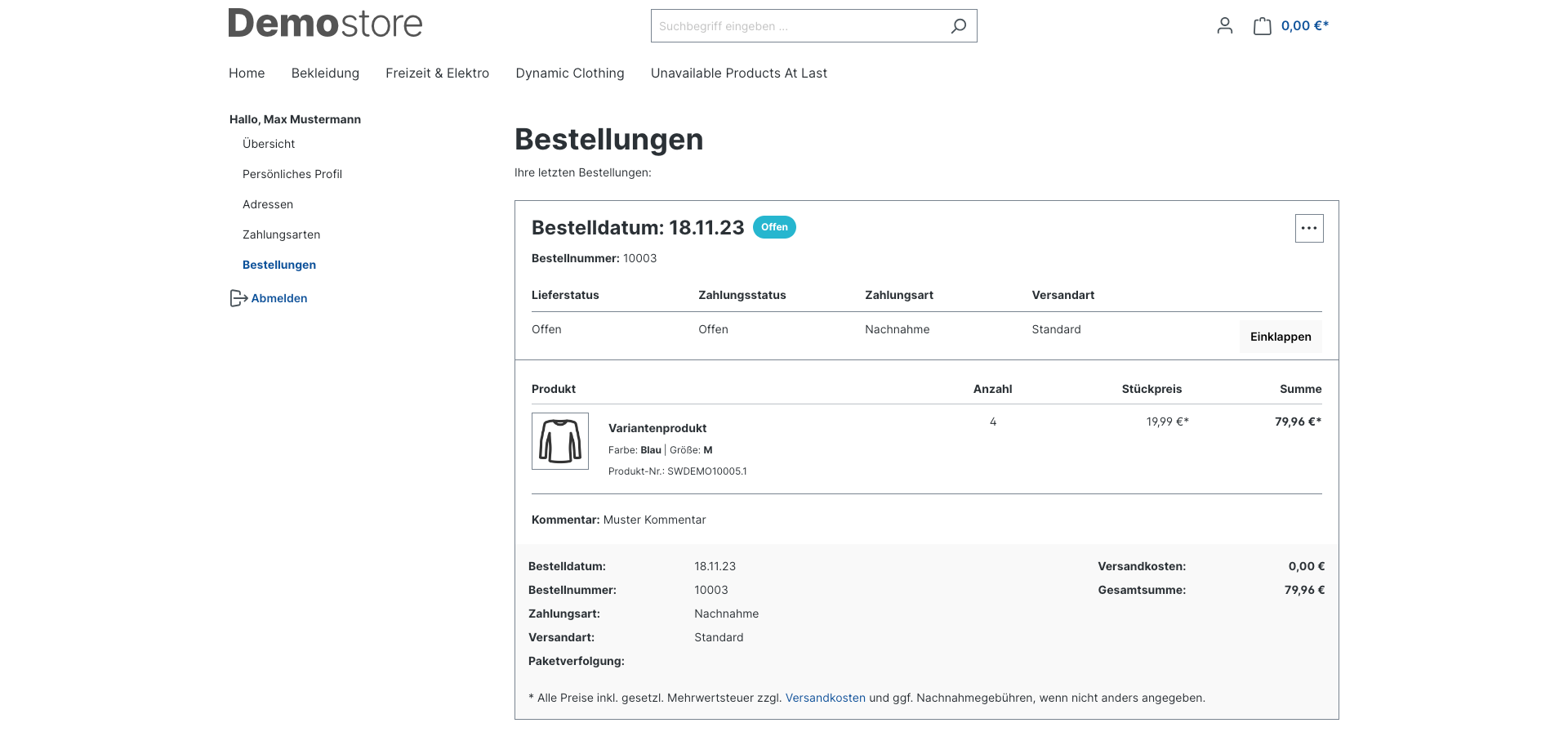1568x732 pixels.
Task: Click the cart total 0,00 €*
Action: (x=1305, y=26)
